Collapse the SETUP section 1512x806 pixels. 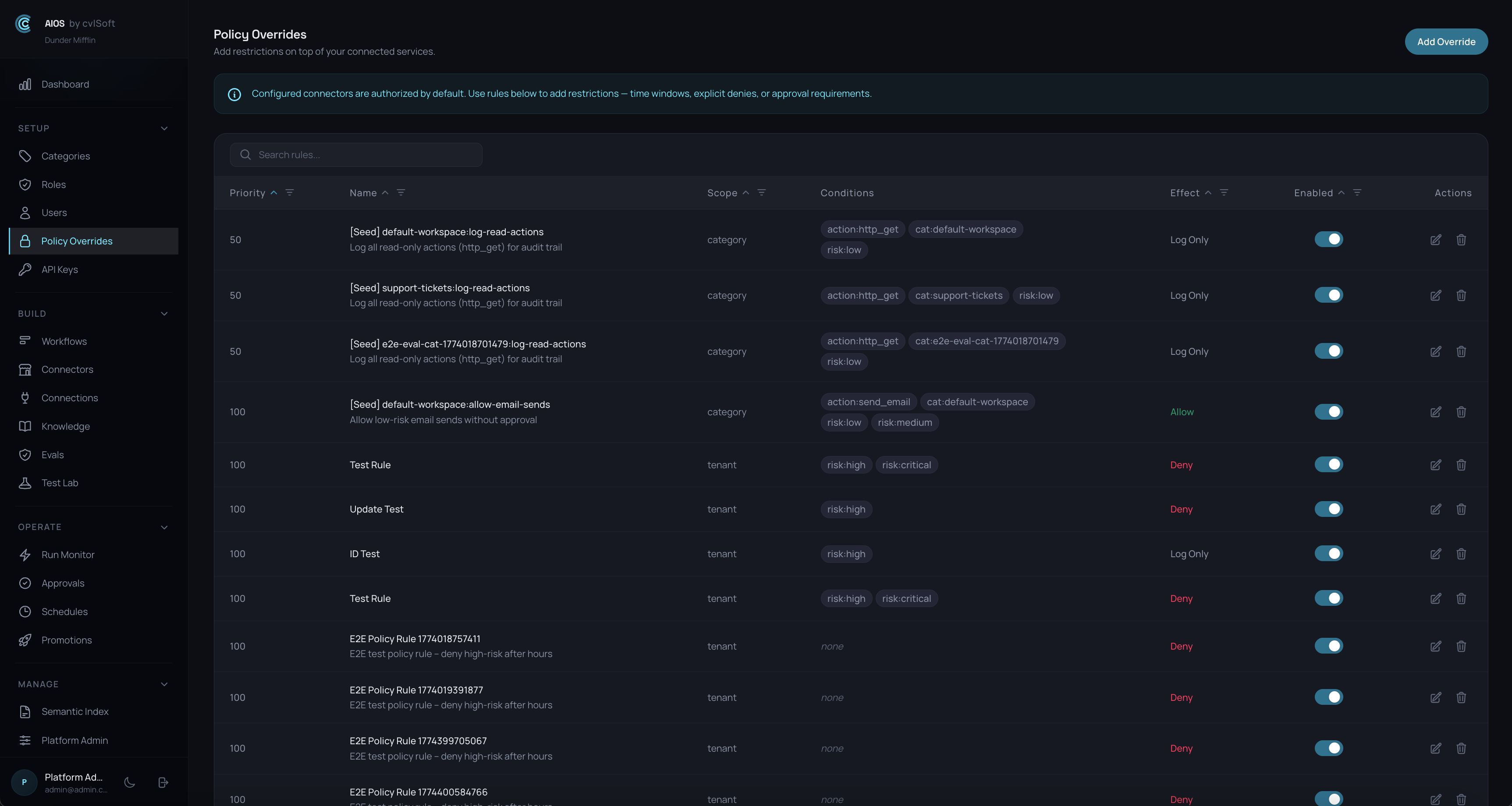pyautogui.click(x=164, y=128)
